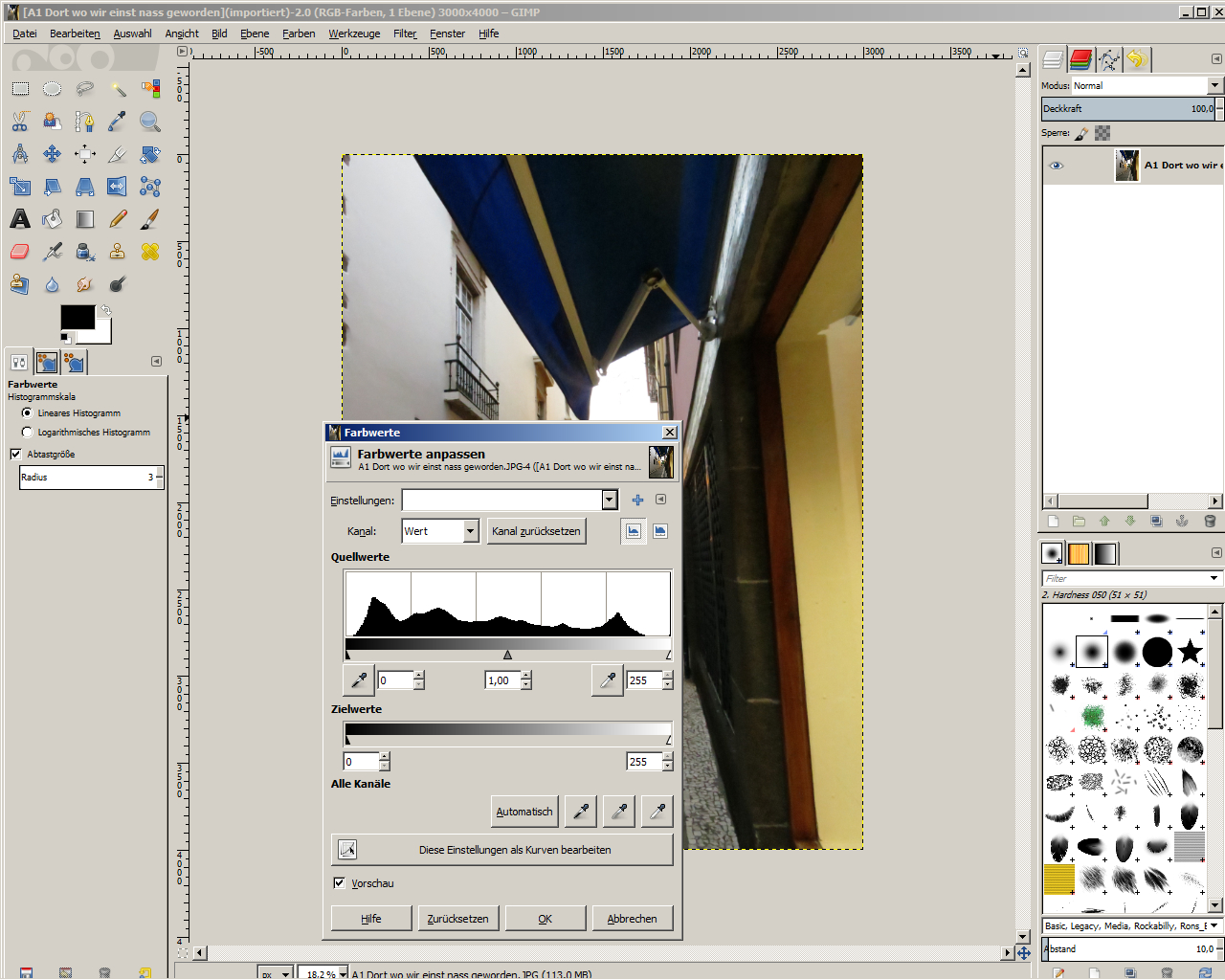
Task: Click the Zurücksetzen button
Action: click(457, 919)
